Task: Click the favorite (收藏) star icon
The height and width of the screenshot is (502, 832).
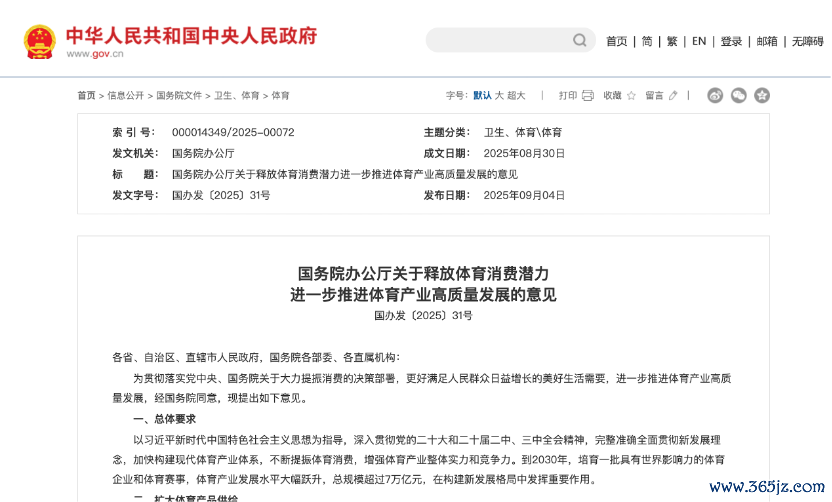Action: pyautogui.click(x=631, y=95)
